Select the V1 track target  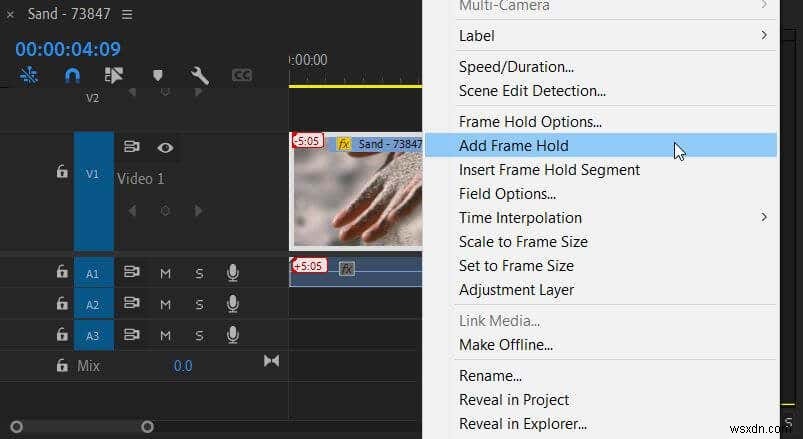coord(93,191)
